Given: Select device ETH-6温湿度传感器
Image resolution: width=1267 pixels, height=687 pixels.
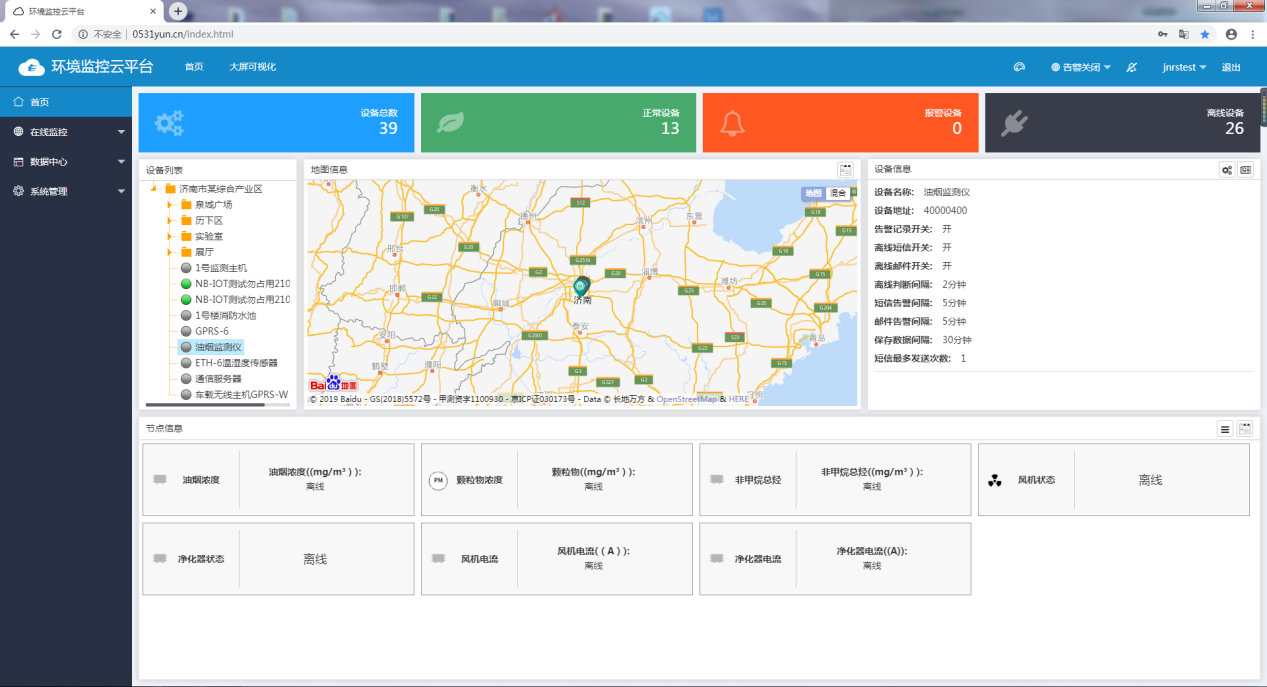Looking at the screenshot, I should [236, 363].
